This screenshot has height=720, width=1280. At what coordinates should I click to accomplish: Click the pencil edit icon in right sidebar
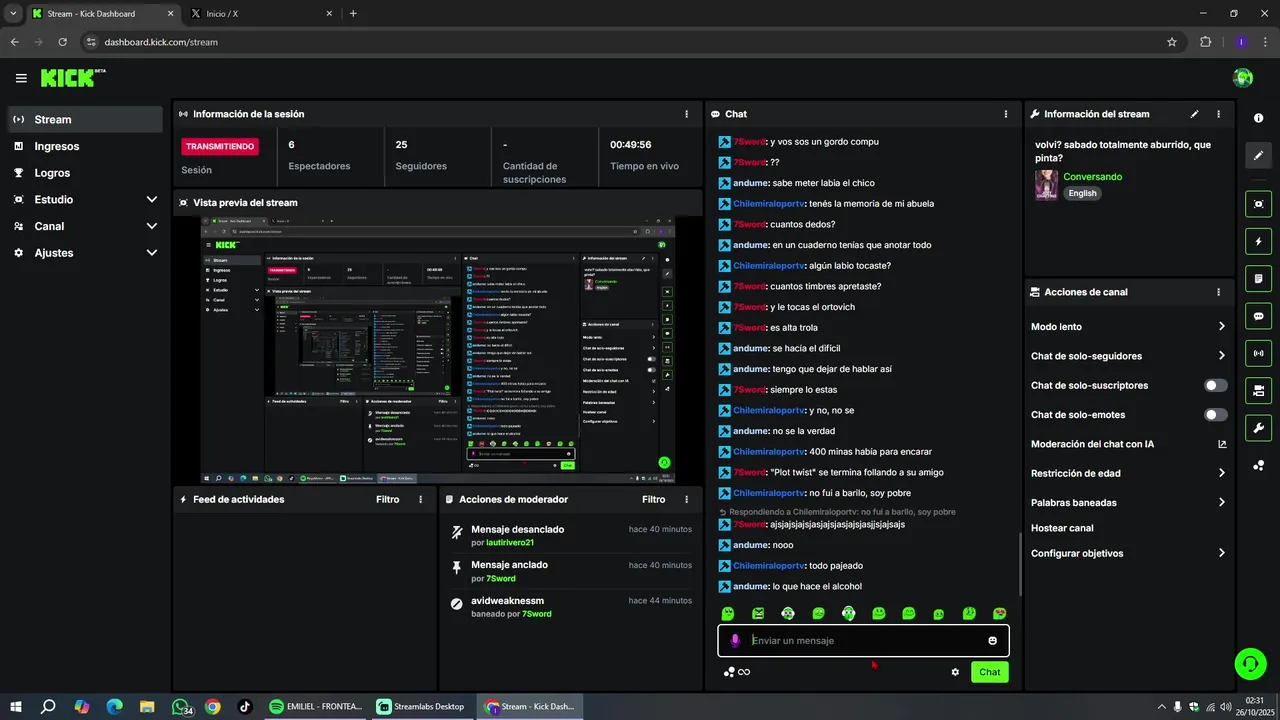coord(1258,155)
